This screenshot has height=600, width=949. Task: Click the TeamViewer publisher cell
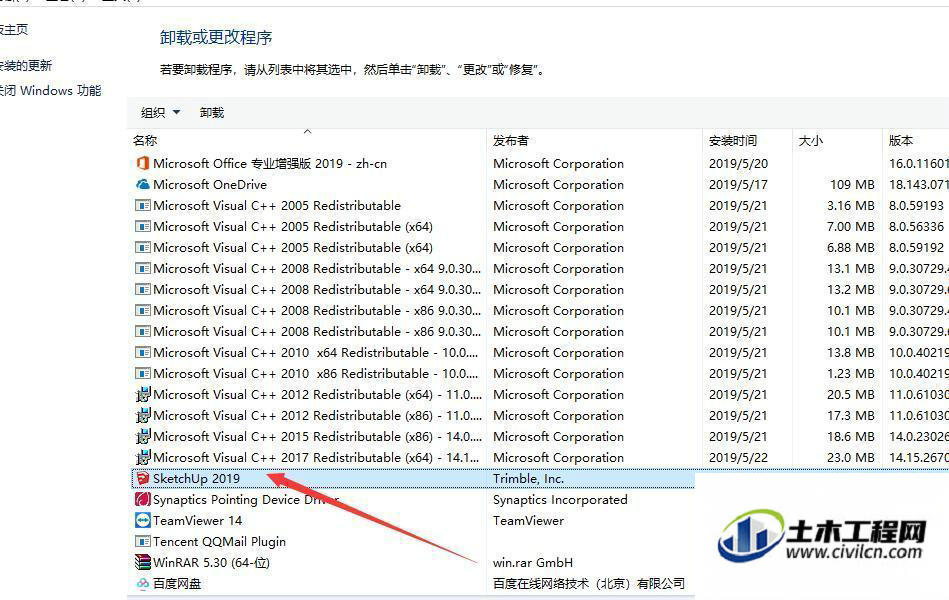tap(528, 520)
